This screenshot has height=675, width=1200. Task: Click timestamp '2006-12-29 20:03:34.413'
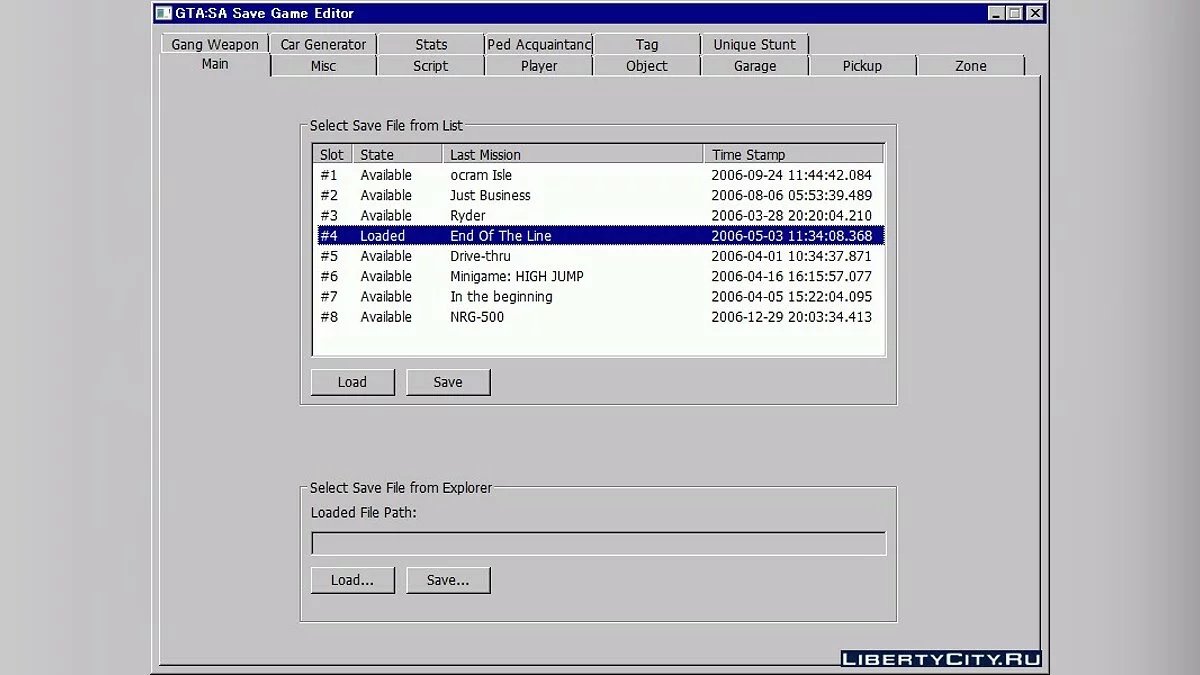pos(791,317)
